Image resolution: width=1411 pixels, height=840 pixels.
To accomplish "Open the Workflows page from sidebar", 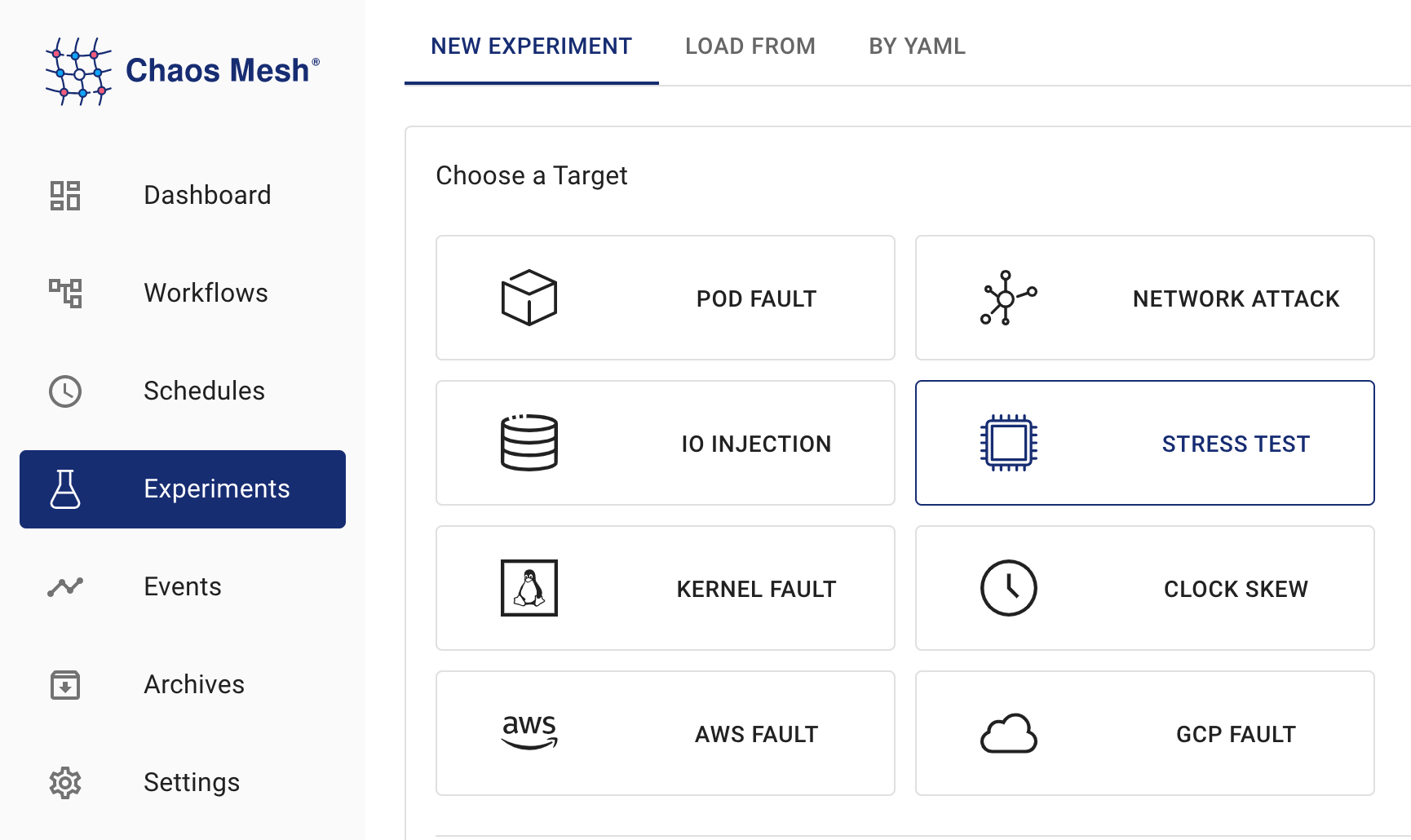I will point(206,294).
